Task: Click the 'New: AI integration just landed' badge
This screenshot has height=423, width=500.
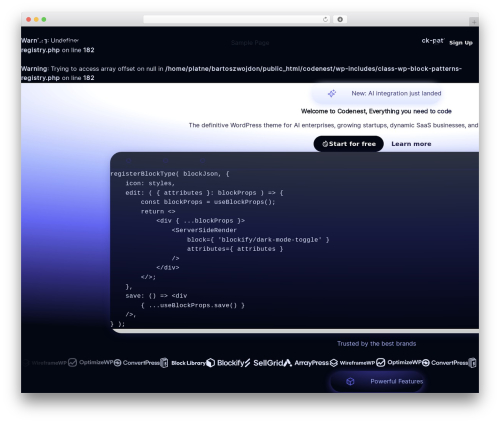Action: pos(377,93)
